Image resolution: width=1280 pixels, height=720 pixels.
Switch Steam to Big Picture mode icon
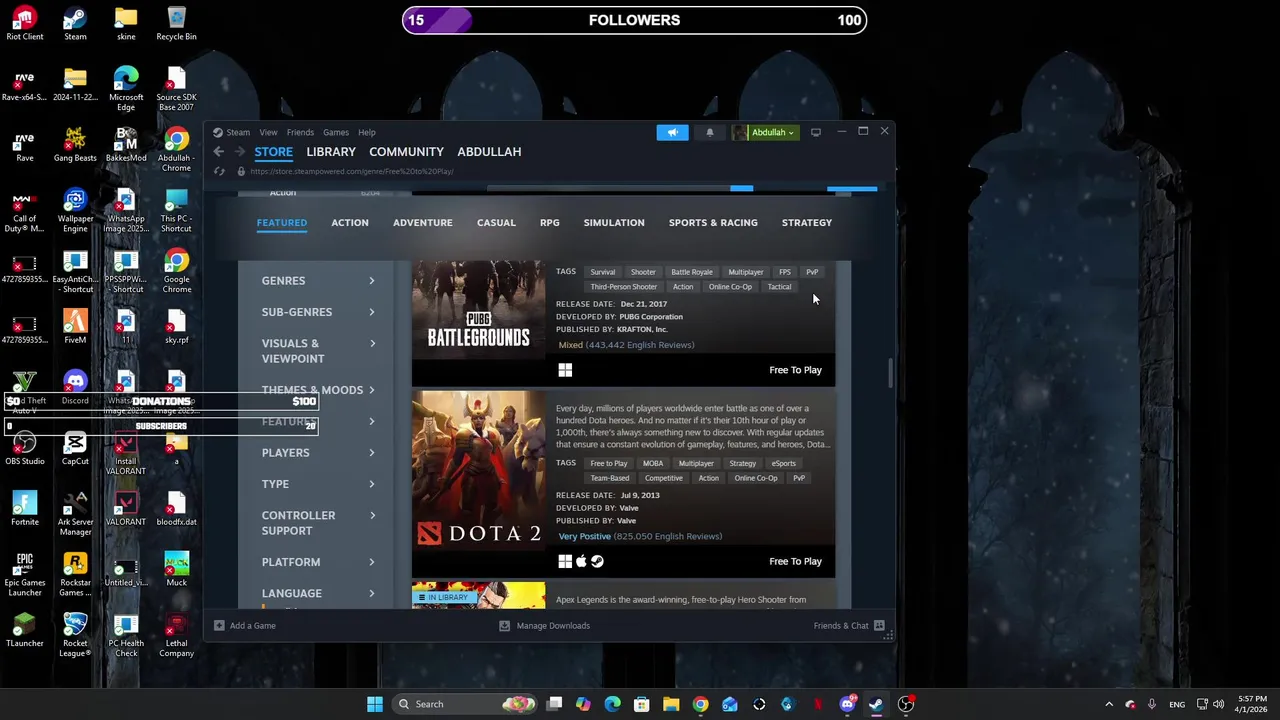tap(816, 132)
